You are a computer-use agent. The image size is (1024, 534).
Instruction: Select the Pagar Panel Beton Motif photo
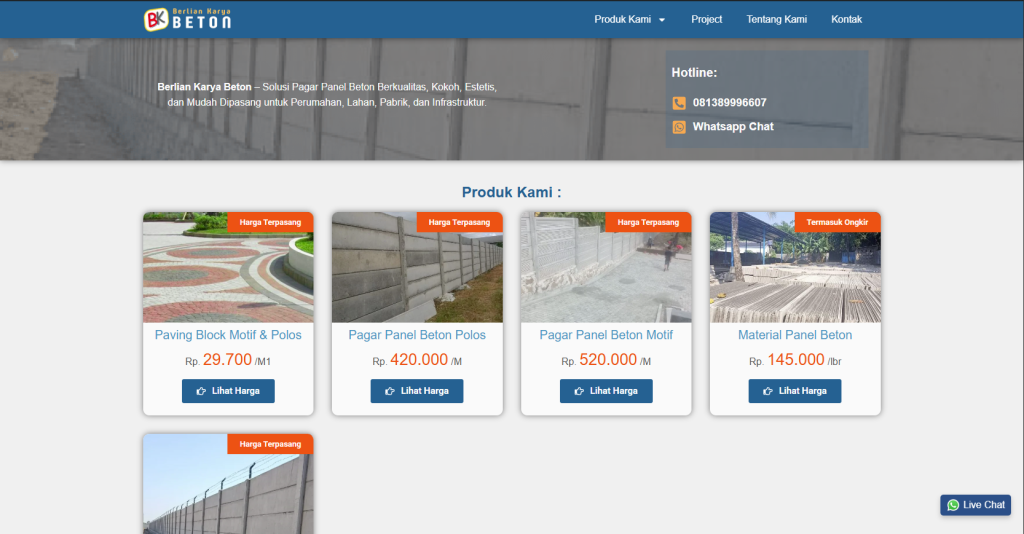[x=606, y=268]
